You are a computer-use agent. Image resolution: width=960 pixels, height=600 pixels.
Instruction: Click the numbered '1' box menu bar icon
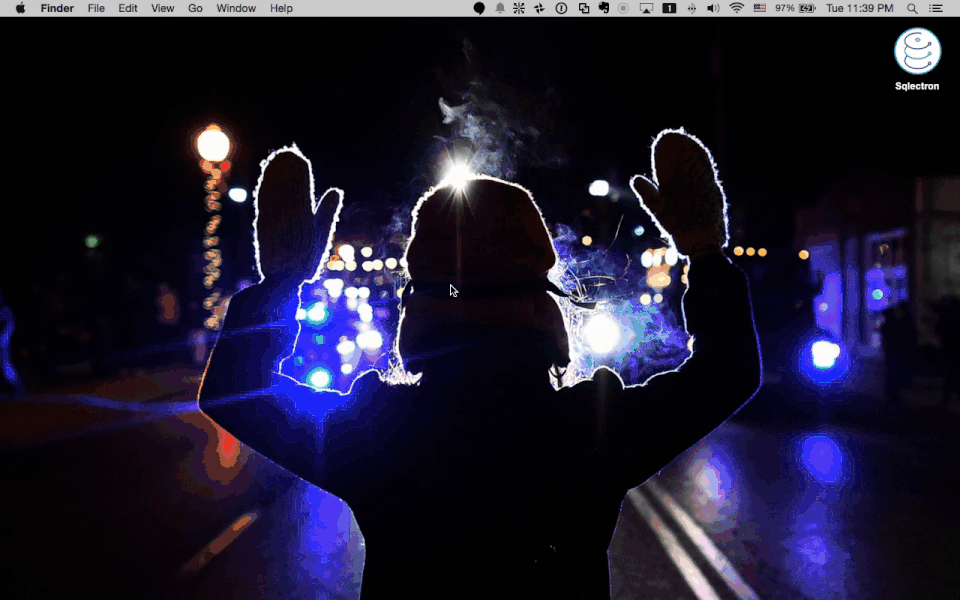[669, 8]
